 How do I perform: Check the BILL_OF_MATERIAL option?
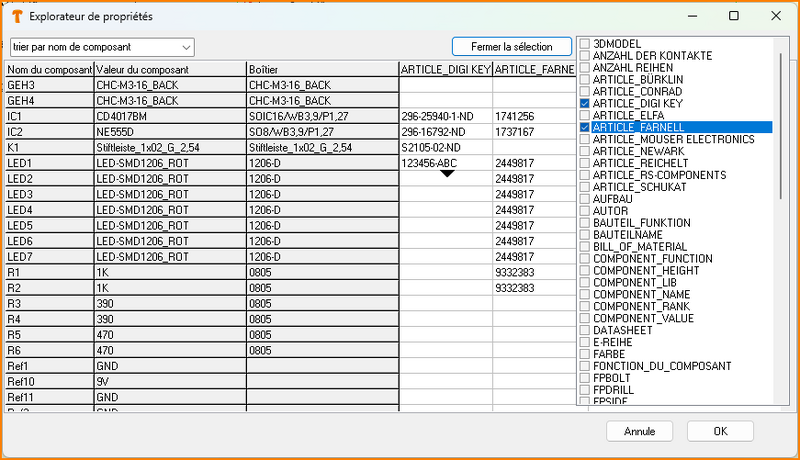tap(585, 246)
